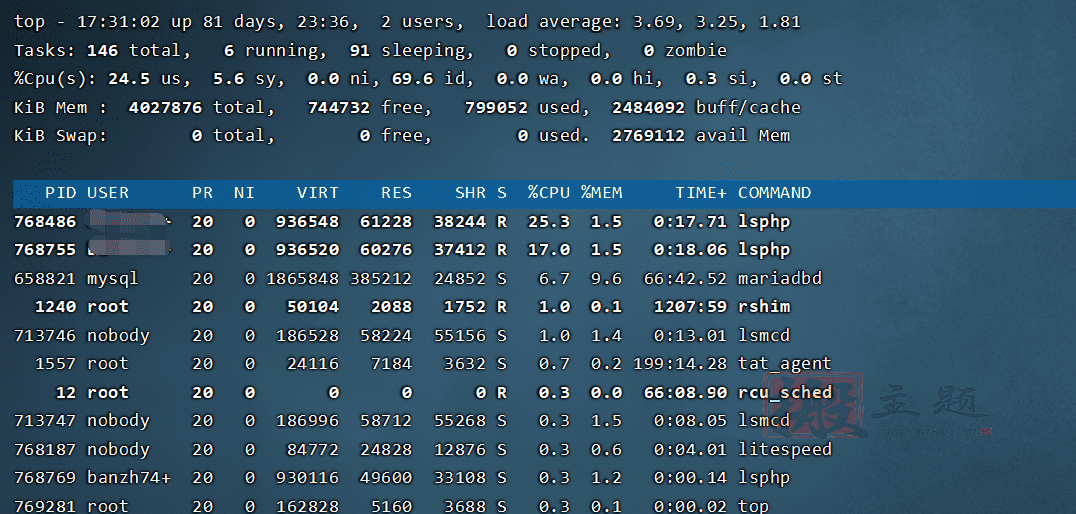The width and height of the screenshot is (1076, 514).
Task: Click the 66:08.90 time value
Action: (685, 393)
